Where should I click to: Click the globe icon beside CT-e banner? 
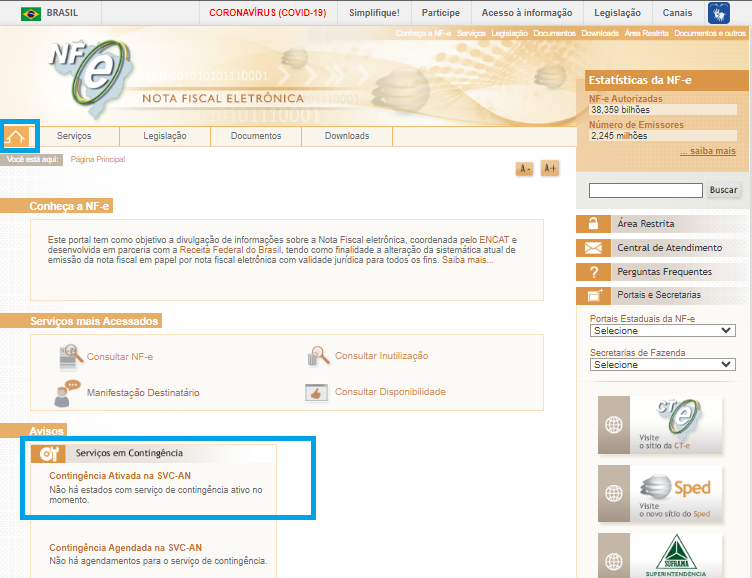click(614, 425)
